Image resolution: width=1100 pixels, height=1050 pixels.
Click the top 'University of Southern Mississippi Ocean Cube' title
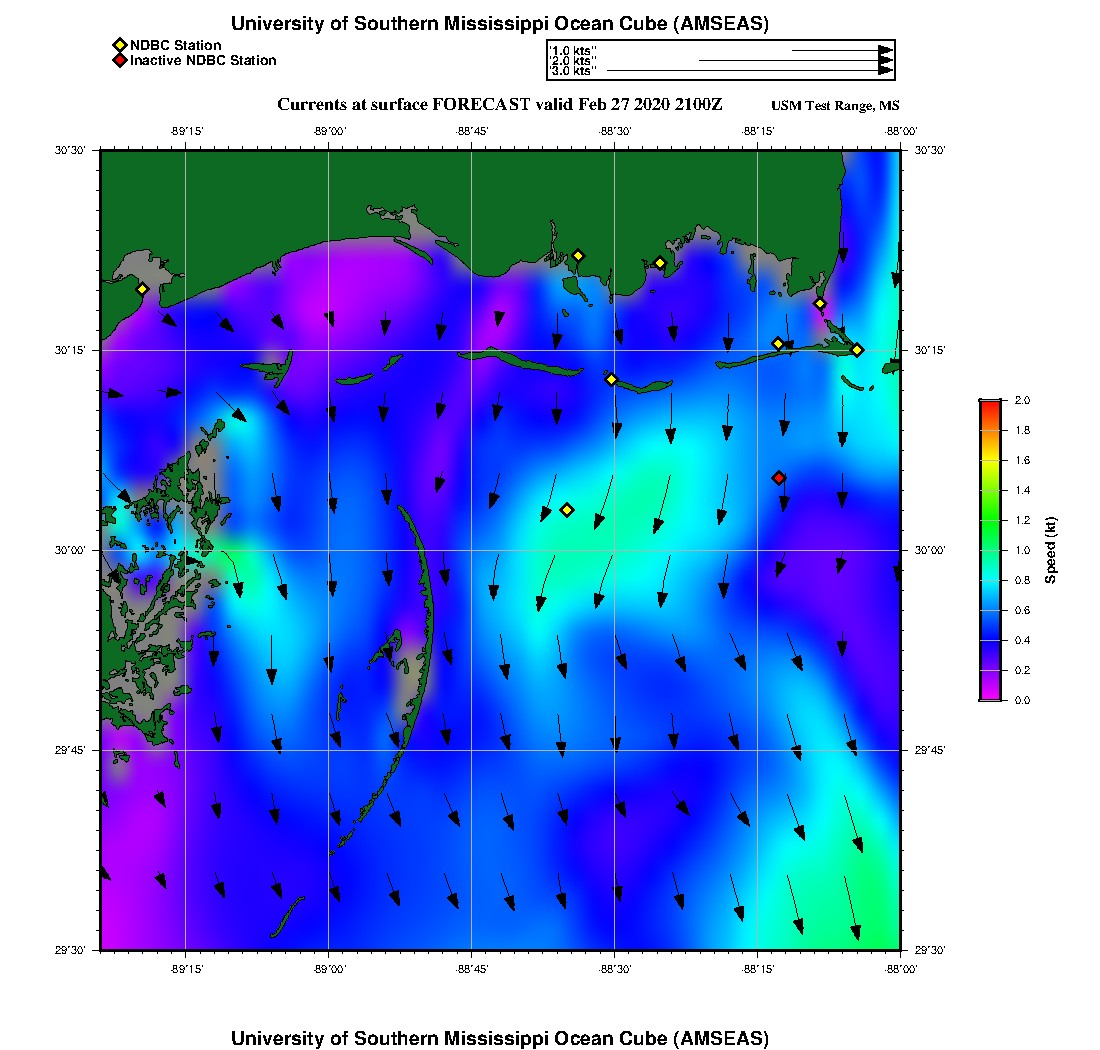click(499, 24)
